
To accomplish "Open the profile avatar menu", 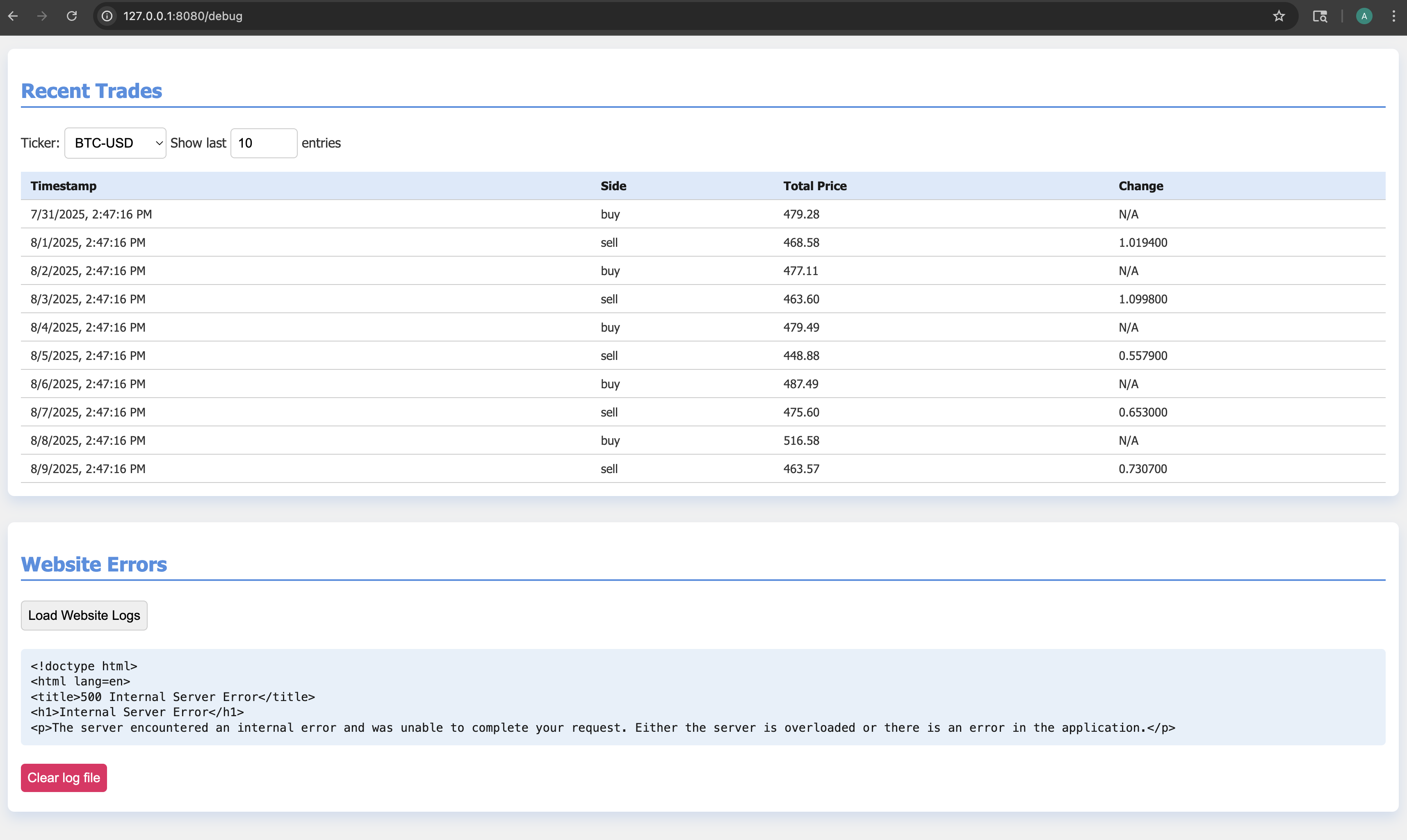I will (1364, 16).
